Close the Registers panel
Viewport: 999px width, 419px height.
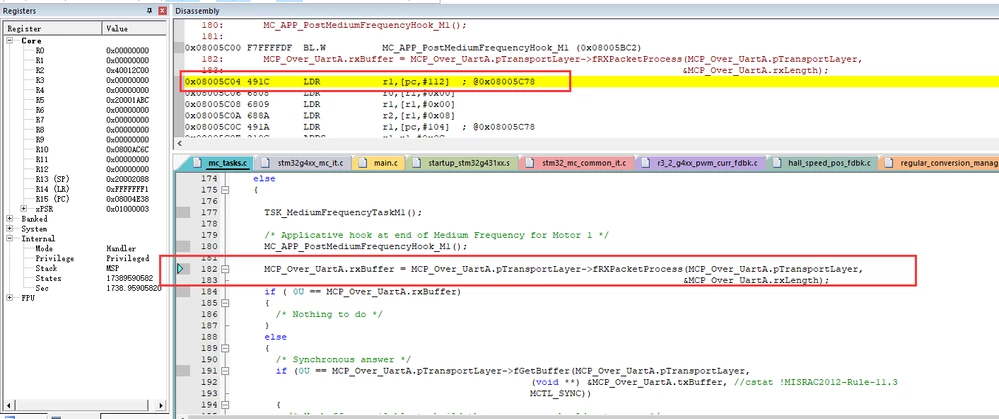[x=162, y=11]
